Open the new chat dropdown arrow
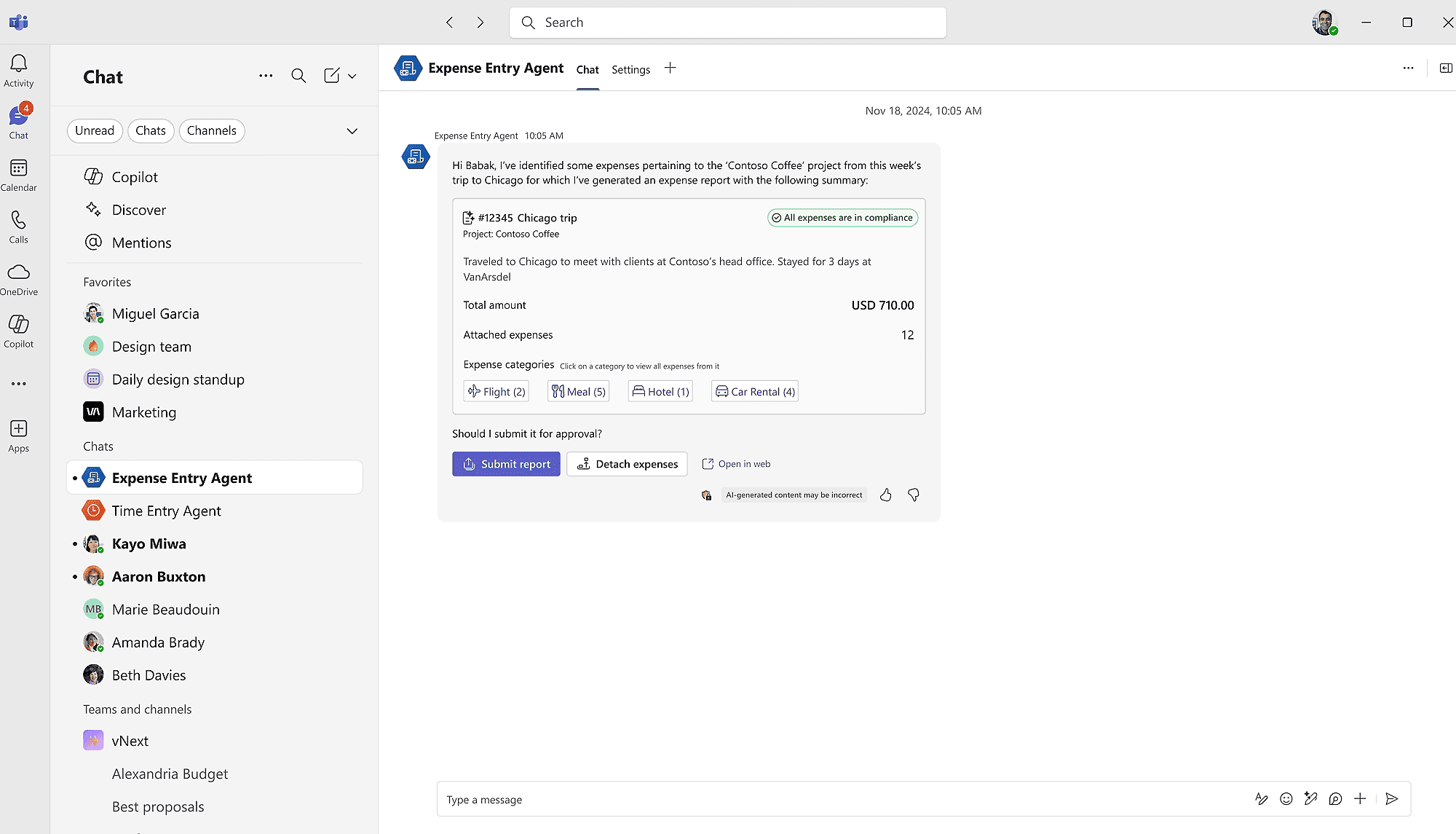Image resolution: width=1456 pixels, height=834 pixels. pyautogui.click(x=352, y=75)
